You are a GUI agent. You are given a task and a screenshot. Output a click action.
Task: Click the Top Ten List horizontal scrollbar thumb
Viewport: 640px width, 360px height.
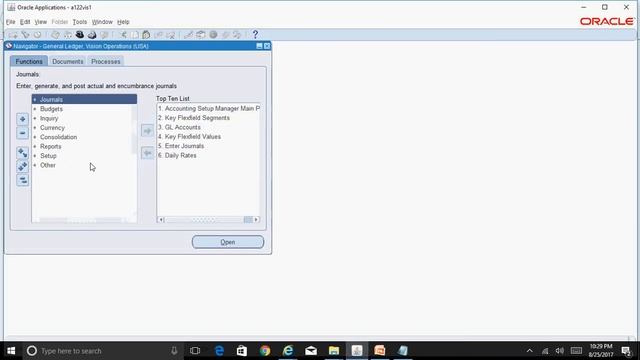(248, 220)
